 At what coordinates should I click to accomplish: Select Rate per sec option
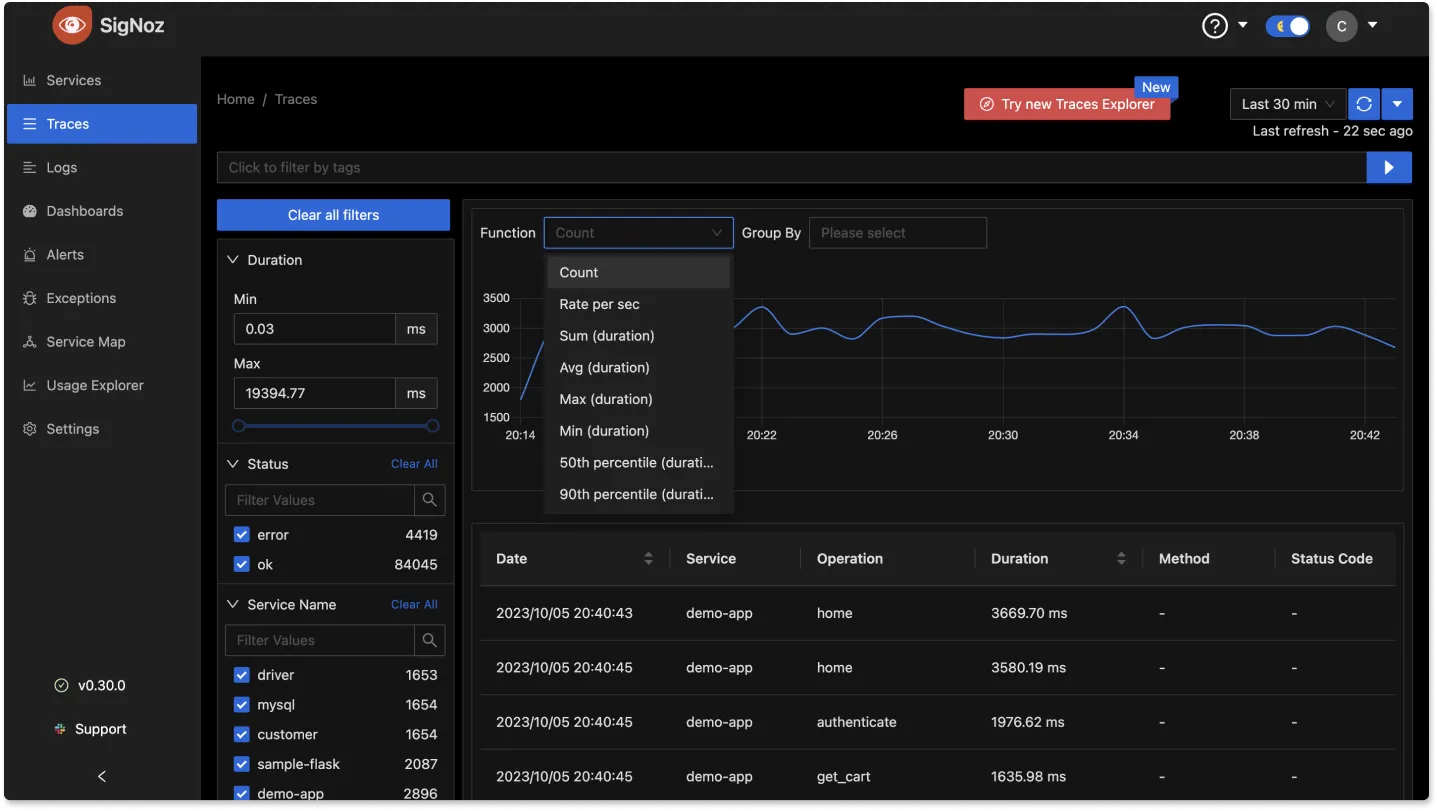pos(639,304)
